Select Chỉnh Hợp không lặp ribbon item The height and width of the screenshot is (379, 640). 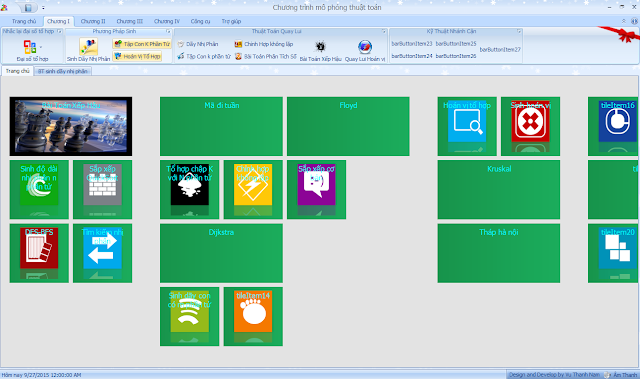(264, 44)
